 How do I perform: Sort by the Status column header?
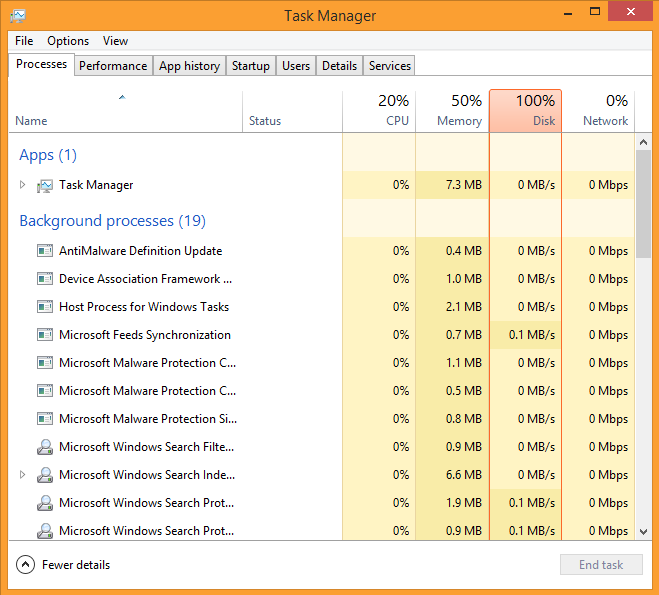292,112
